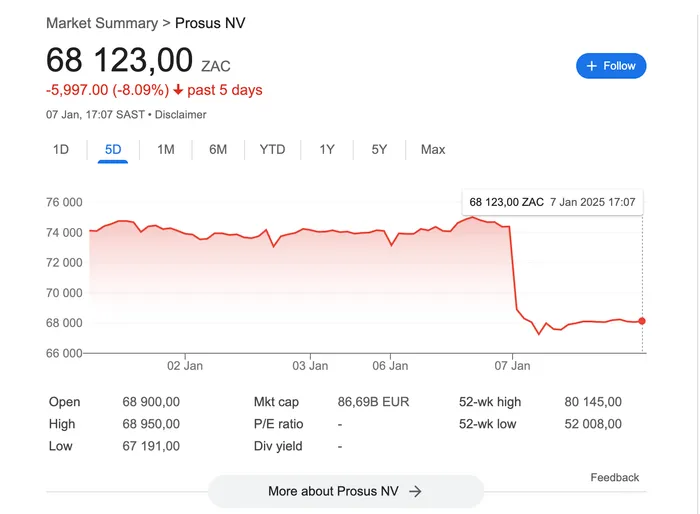Show the 1Y chart range
Image resolution: width=700 pixels, height=514 pixels.
click(327, 150)
